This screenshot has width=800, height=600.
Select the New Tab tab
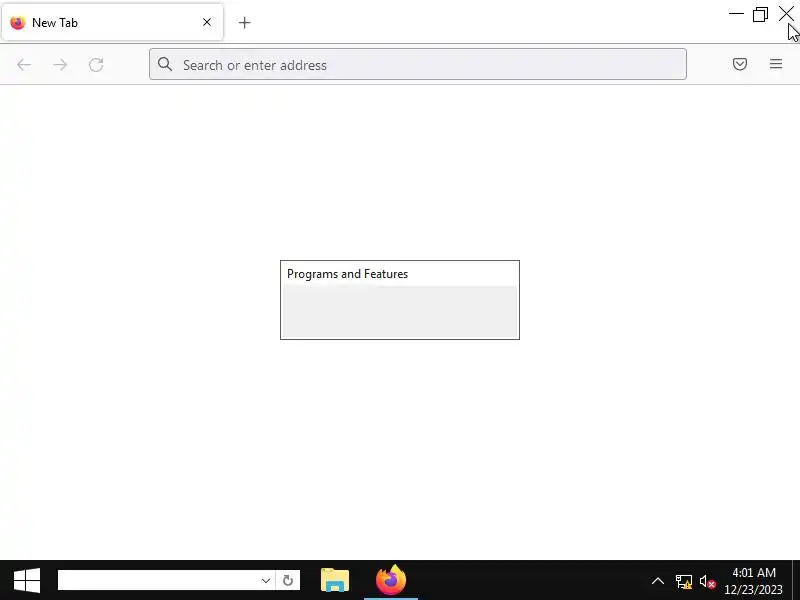112,22
